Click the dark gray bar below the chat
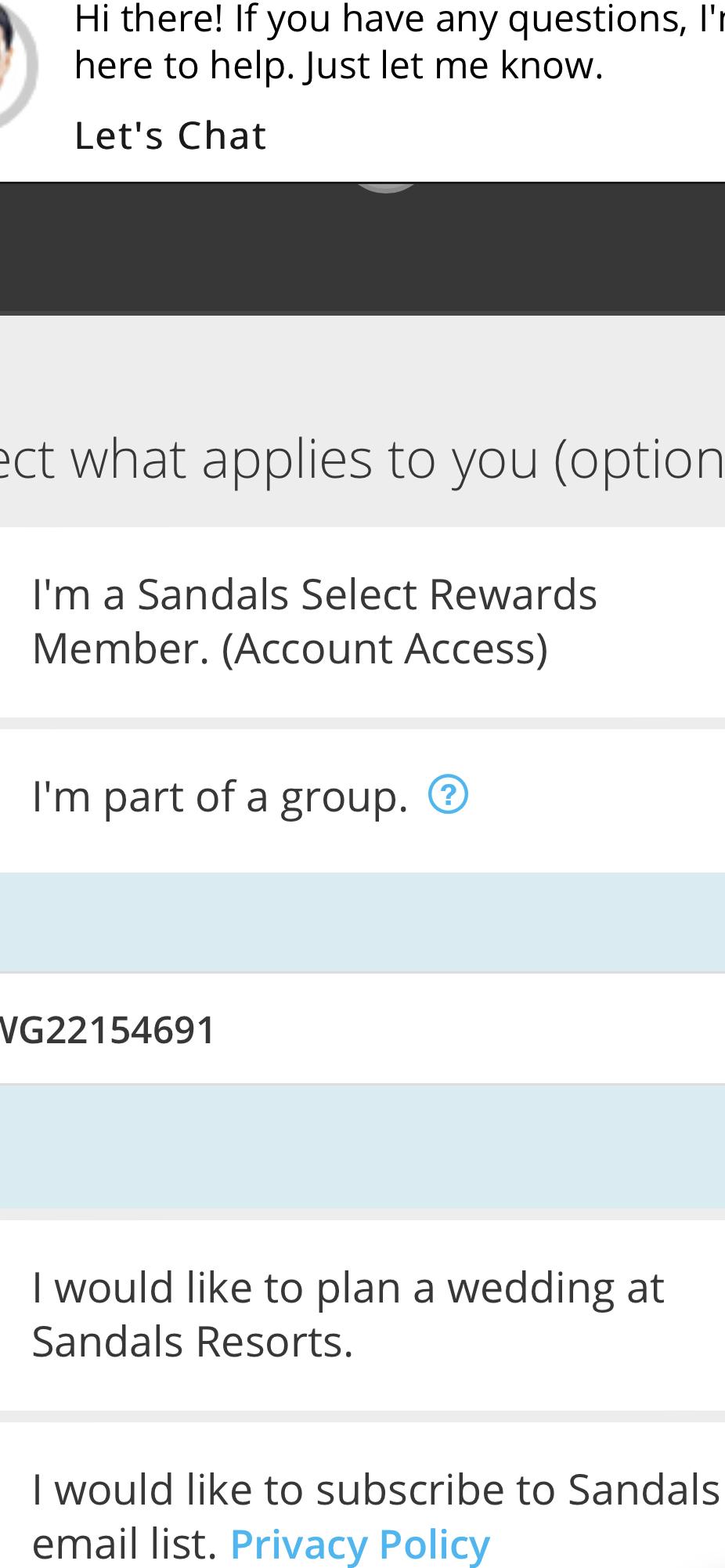Image resolution: width=725 pixels, height=1568 pixels. (x=362, y=249)
